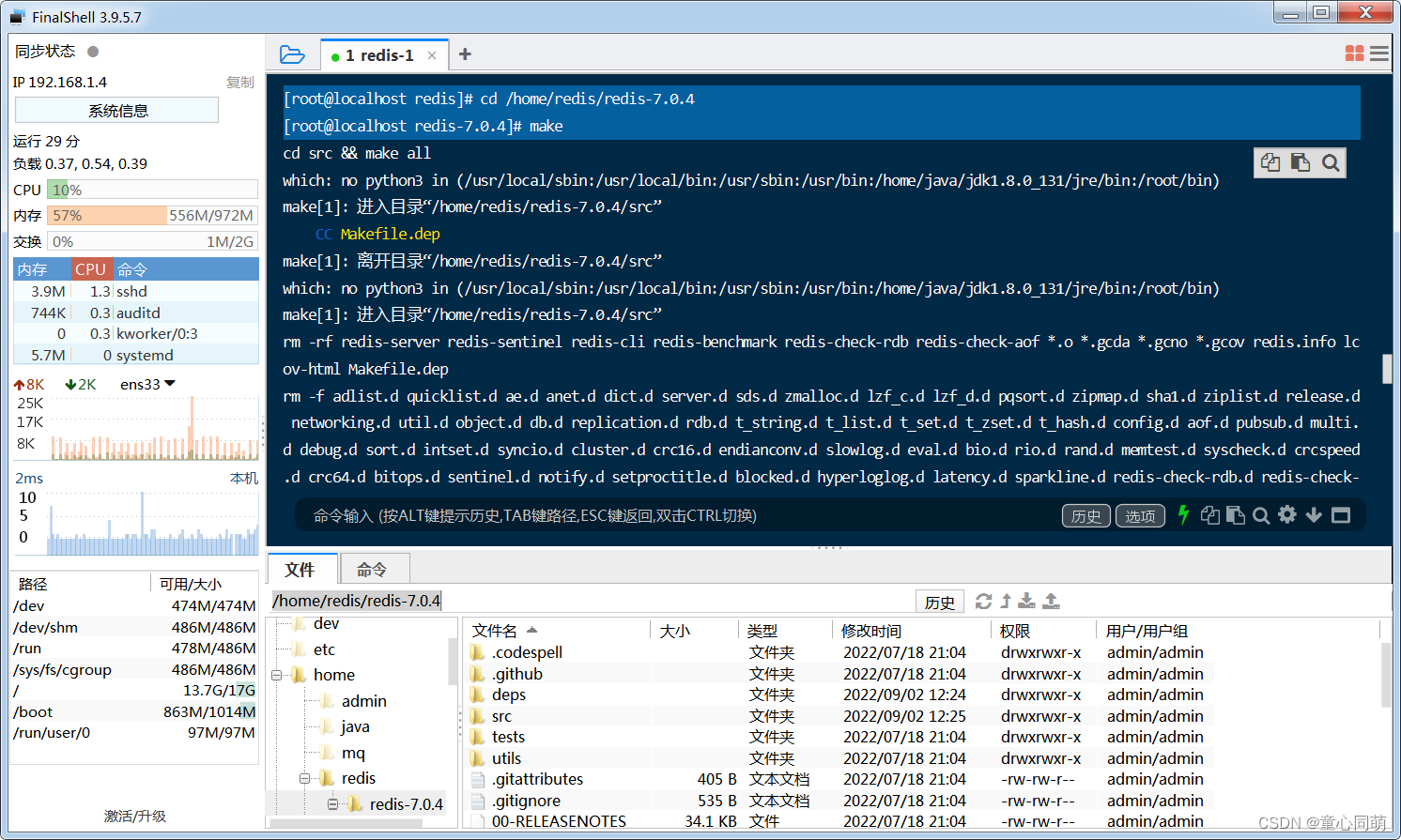Toggle terminal fullscreen window icon

pyautogui.click(x=1341, y=514)
